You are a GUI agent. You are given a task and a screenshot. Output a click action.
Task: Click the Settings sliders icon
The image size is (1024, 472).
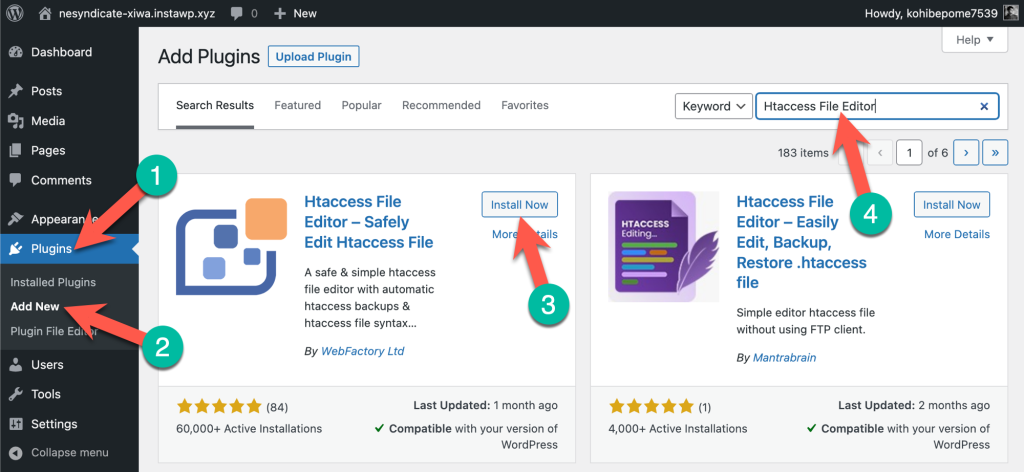click(x=16, y=424)
